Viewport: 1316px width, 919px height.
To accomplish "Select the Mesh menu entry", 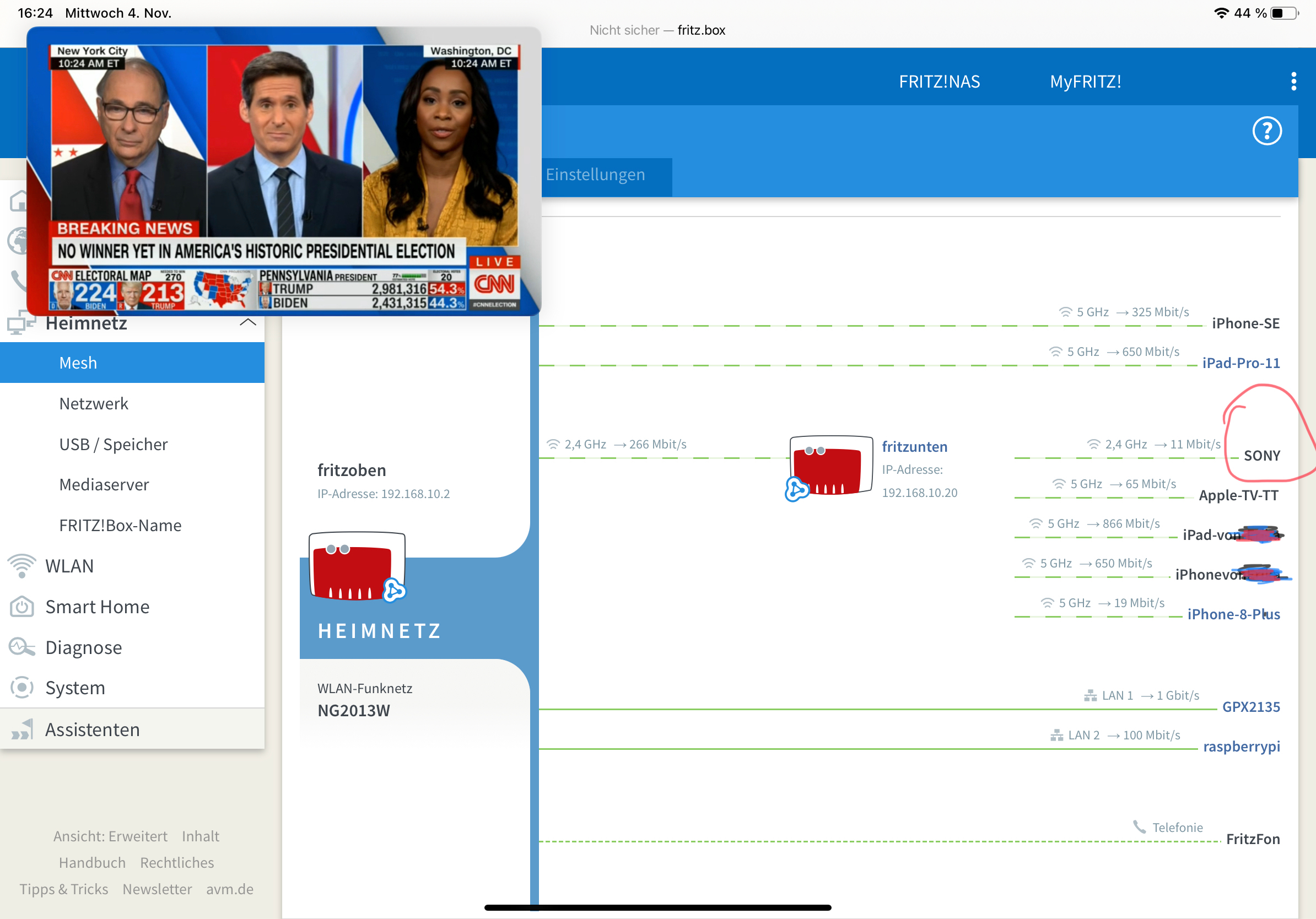I will point(132,363).
